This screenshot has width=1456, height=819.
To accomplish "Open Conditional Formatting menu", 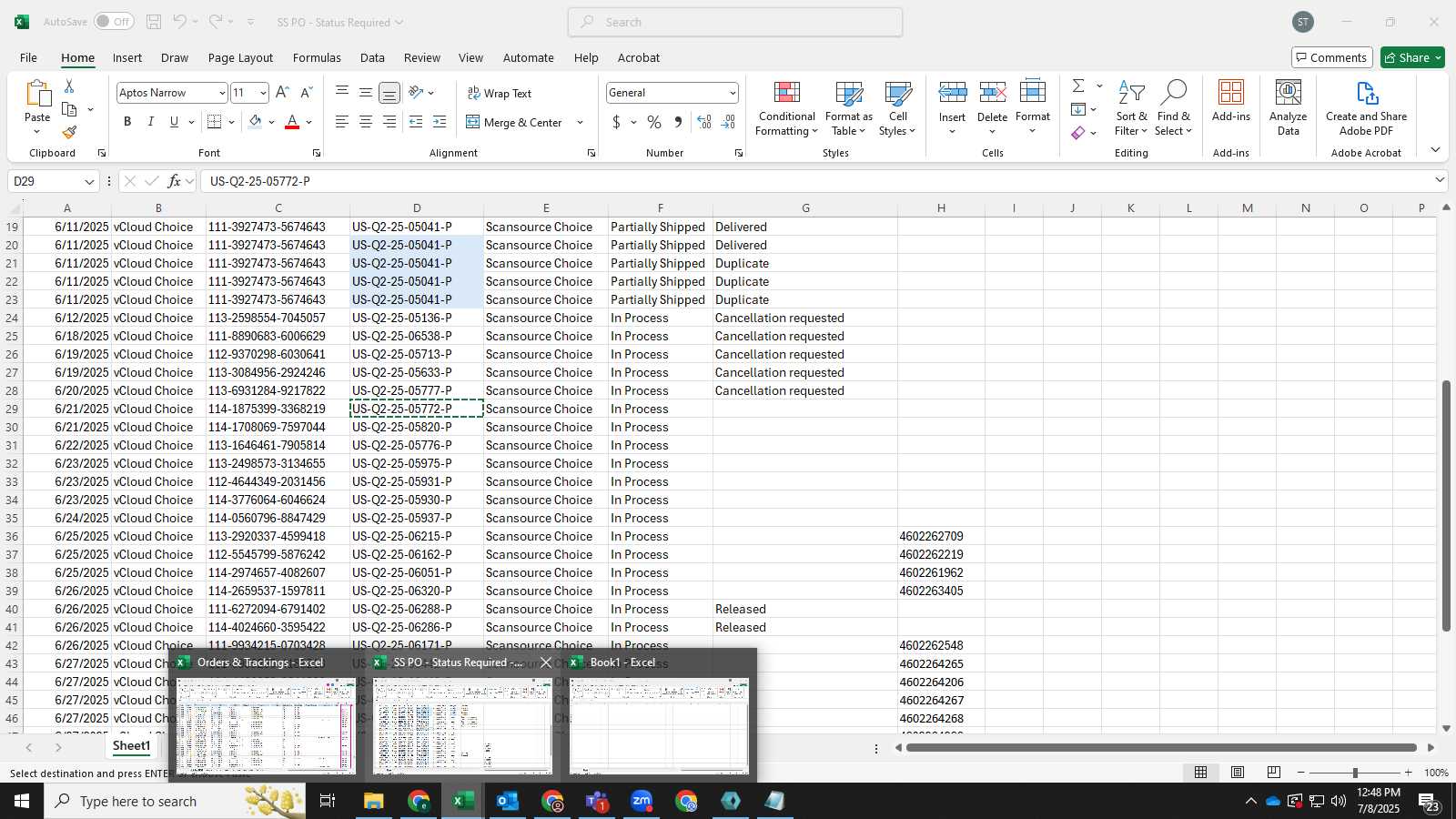I will (786, 108).
